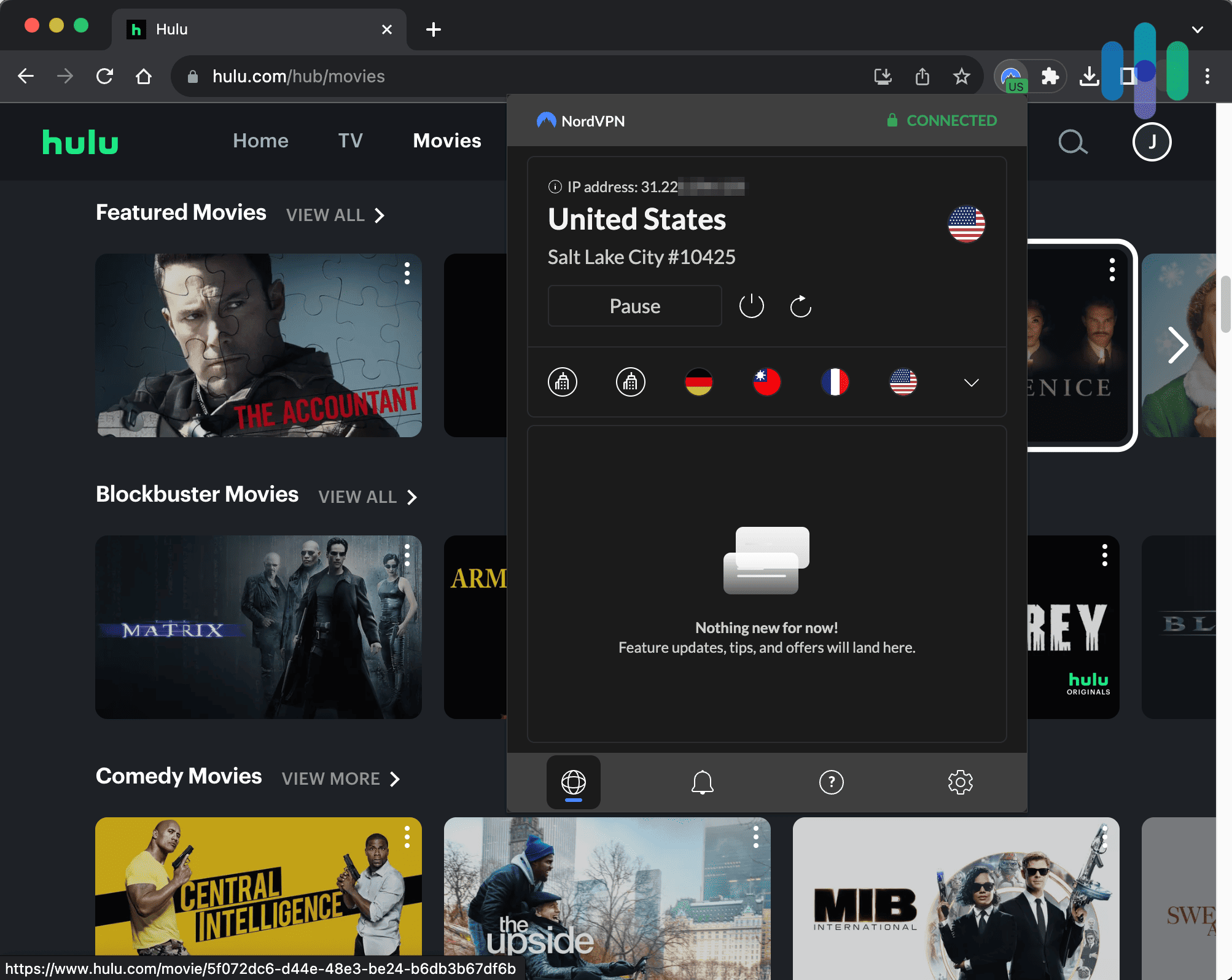Screen dimensions: 1232x980
Task: Click the Taiwan server flag icon
Action: click(x=766, y=382)
